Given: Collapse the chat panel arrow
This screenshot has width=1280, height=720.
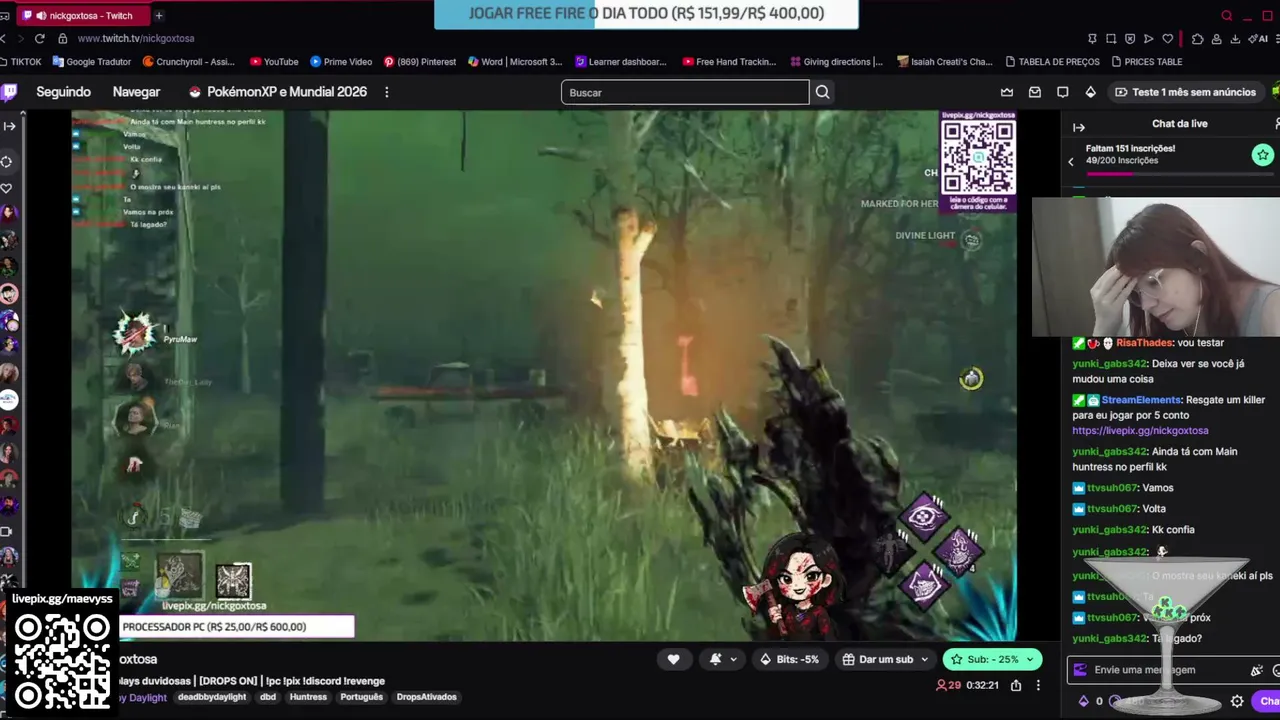Looking at the screenshot, I should click(x=1079, y=127).
